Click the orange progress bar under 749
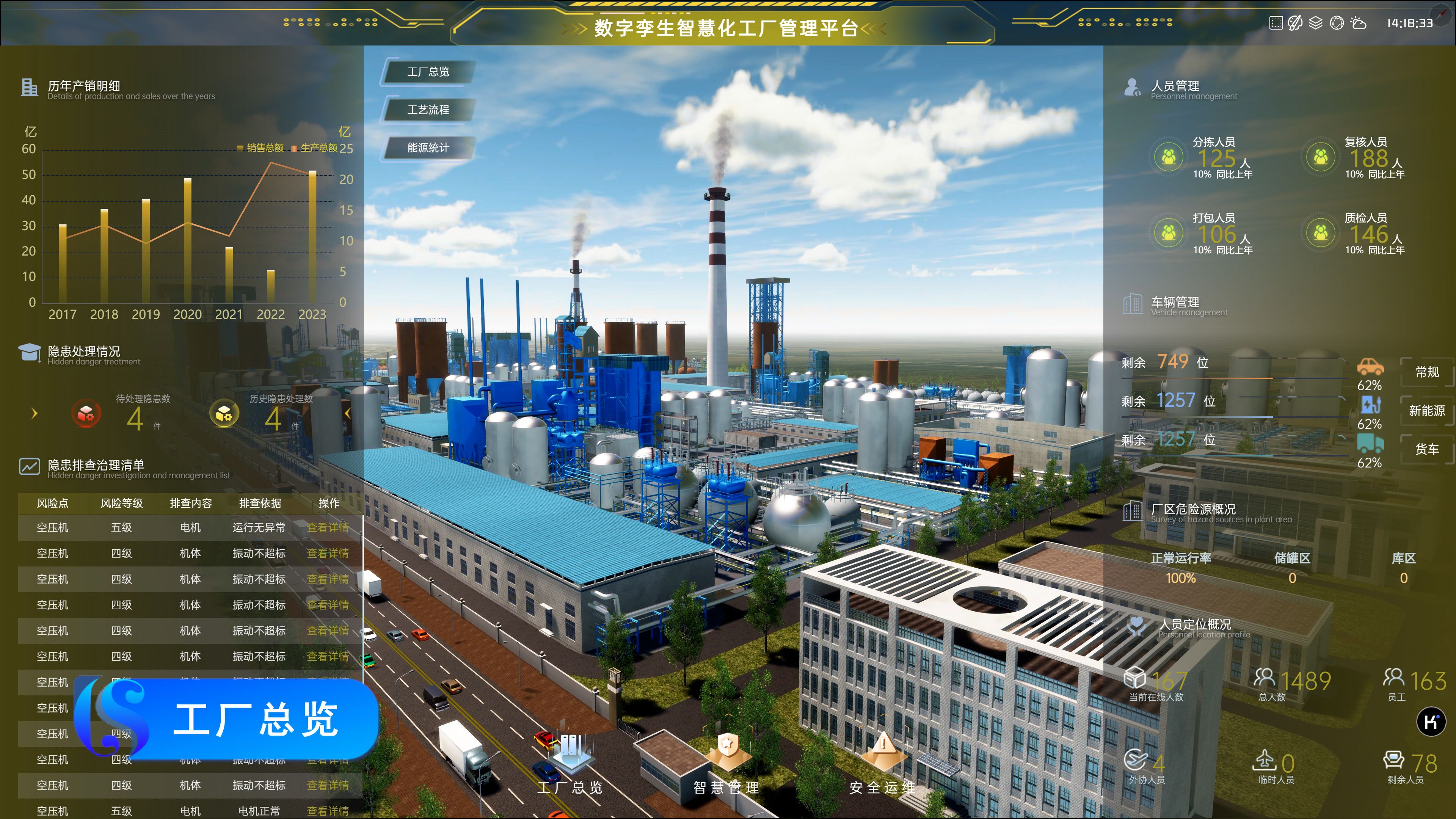Screen dimensions: 1456x819 click(x=1197, y=378)
